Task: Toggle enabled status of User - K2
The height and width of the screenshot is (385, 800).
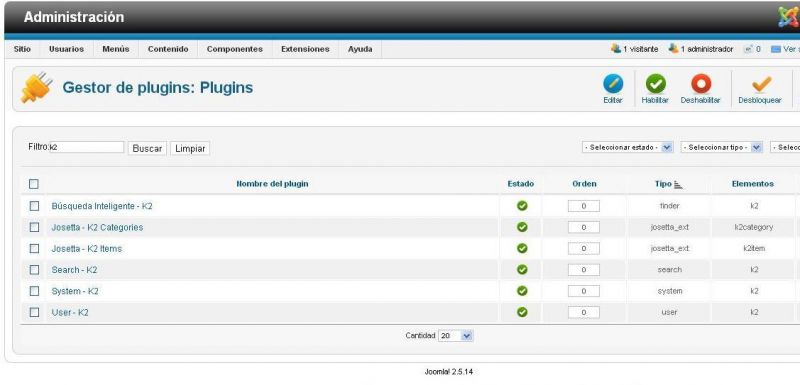Action: point(522,312)
